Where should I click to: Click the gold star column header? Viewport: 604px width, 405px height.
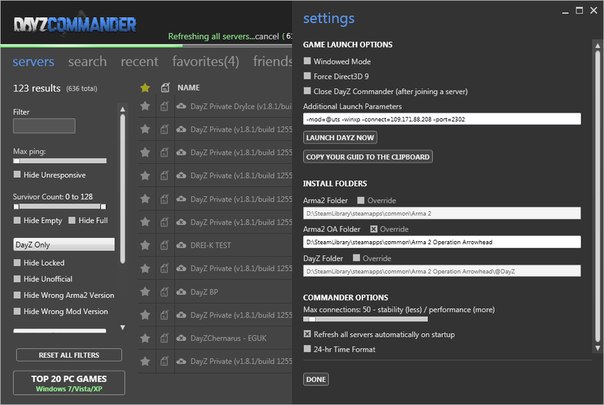(x=145, y=88)
